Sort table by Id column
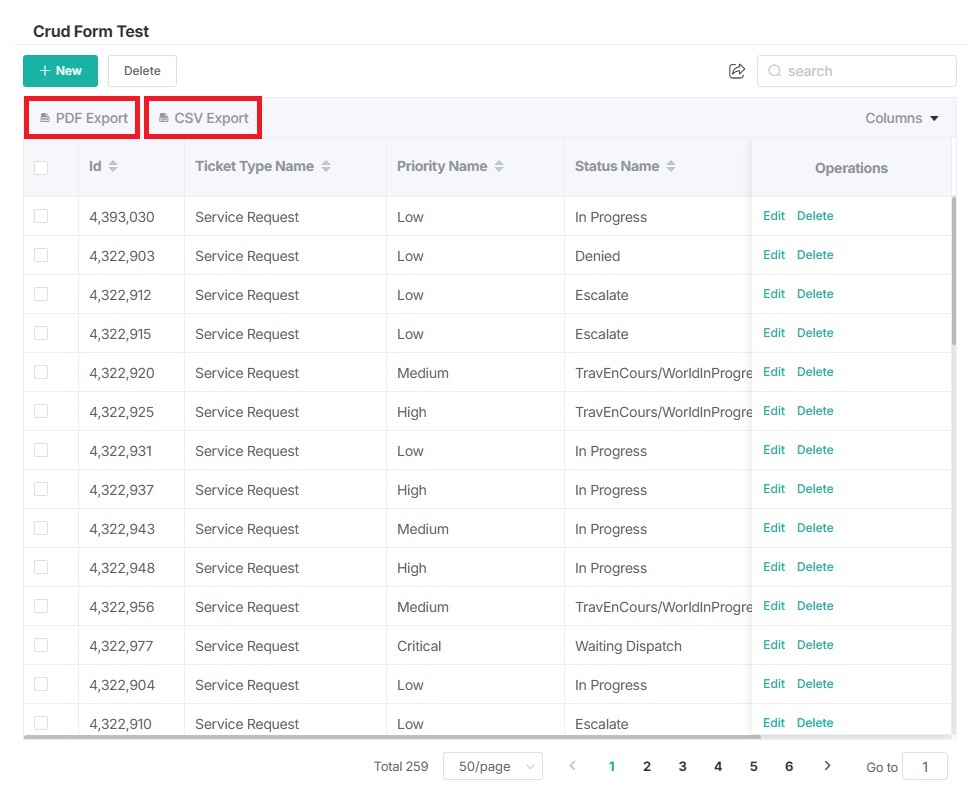 click(x=113, y=167)
